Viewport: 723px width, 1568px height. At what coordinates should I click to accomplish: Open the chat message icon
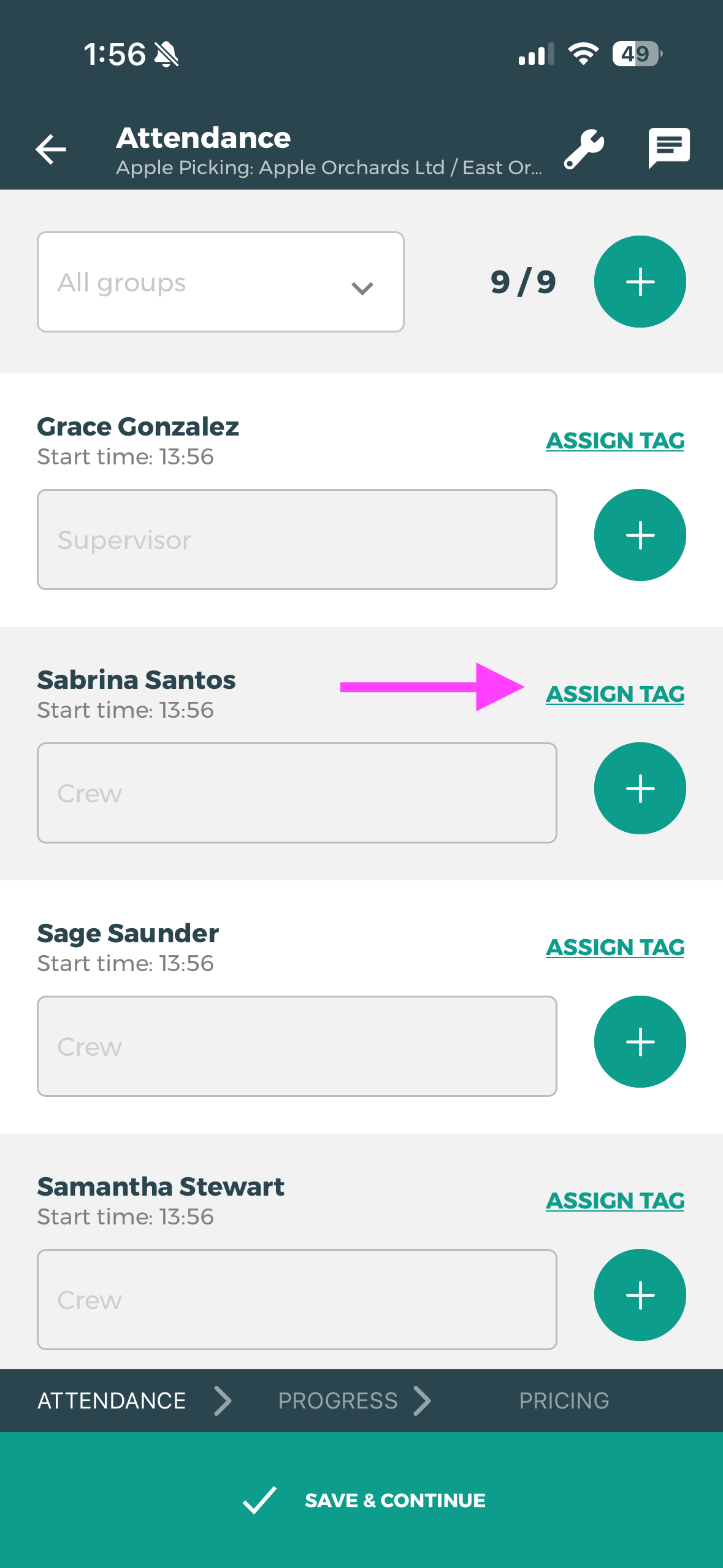(x=669, y=148)
